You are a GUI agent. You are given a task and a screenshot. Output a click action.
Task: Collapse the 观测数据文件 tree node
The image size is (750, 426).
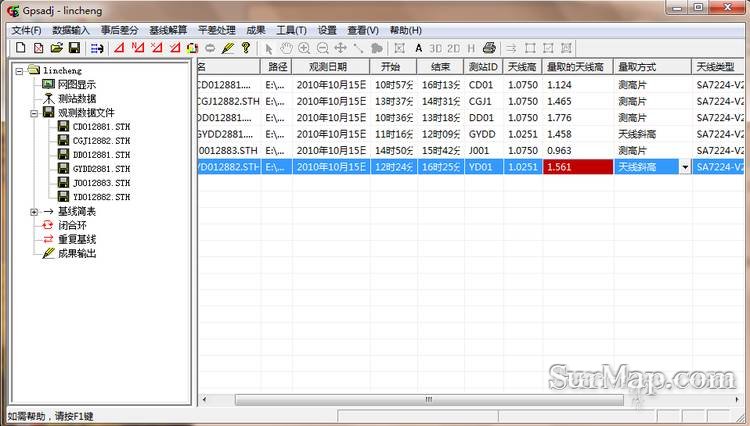coord(34,113)
